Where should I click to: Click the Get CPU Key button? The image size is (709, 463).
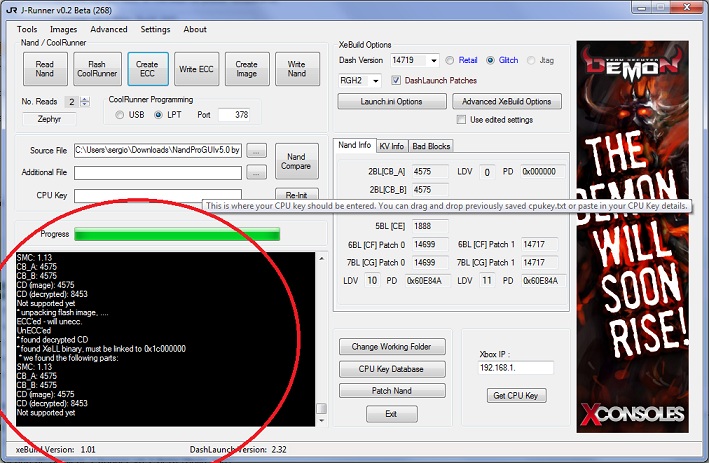click(x=516, y=396)
